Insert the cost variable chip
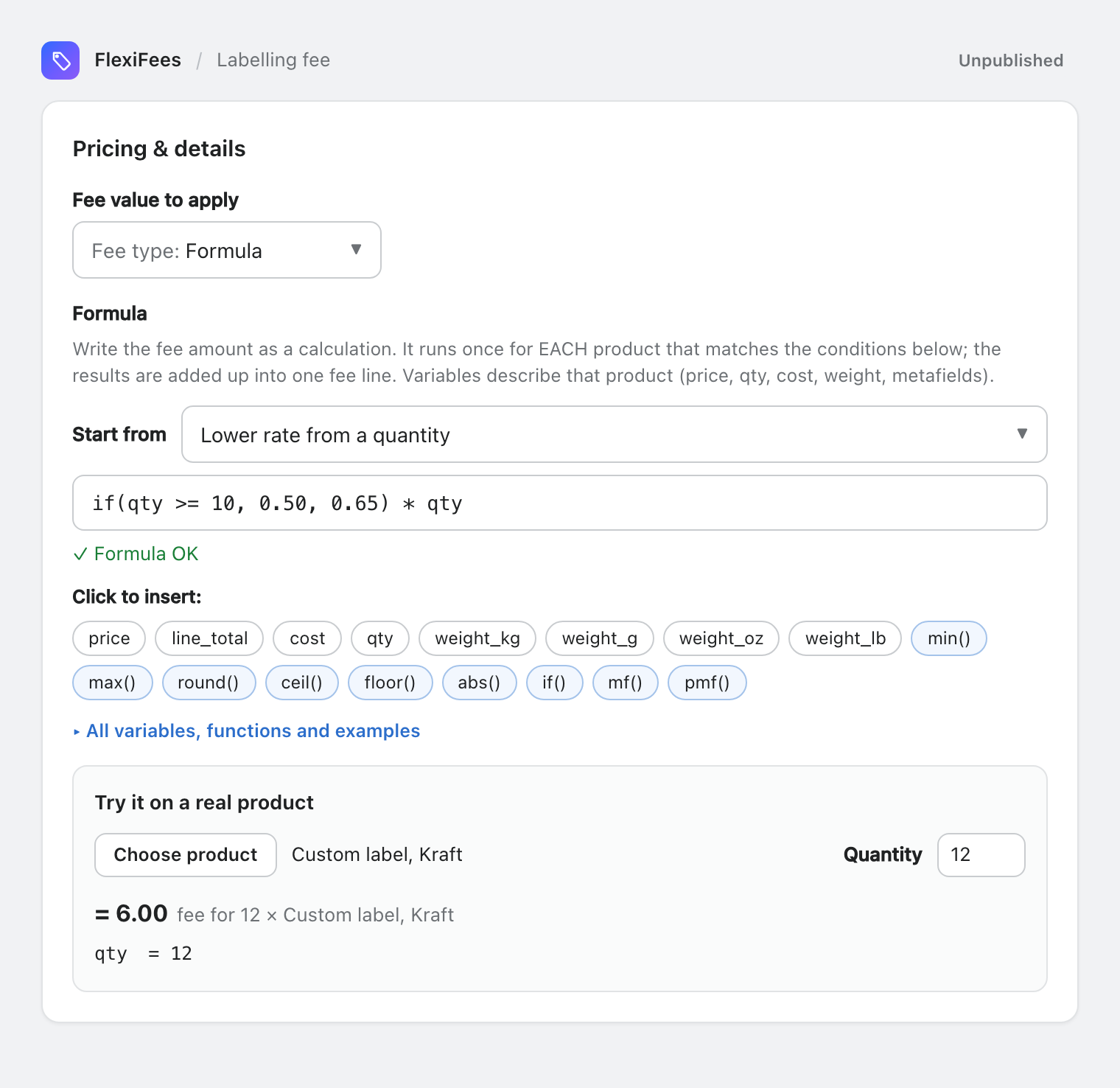This screenshot has width=1120, height=1088. pos(307,638)
